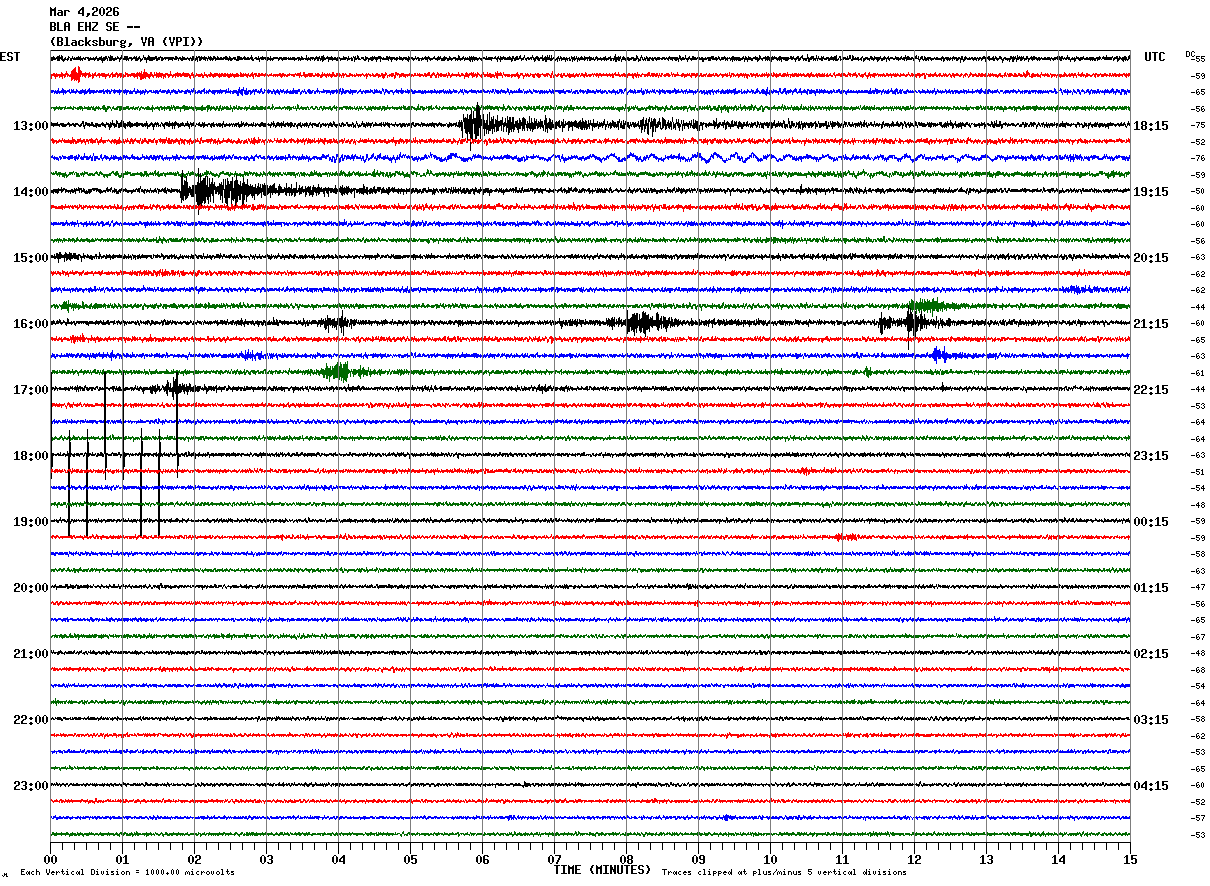Click the 04:15 UTC time label
Image resolution: width=1210 pixels, height=886 pixels.
[1151, 786]
